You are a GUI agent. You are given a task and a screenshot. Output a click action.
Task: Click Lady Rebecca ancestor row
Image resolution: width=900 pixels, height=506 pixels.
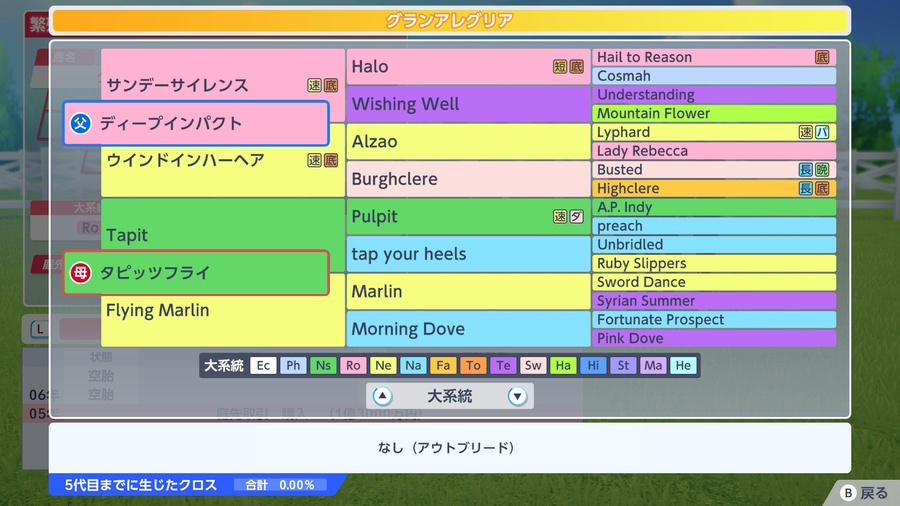714,151
